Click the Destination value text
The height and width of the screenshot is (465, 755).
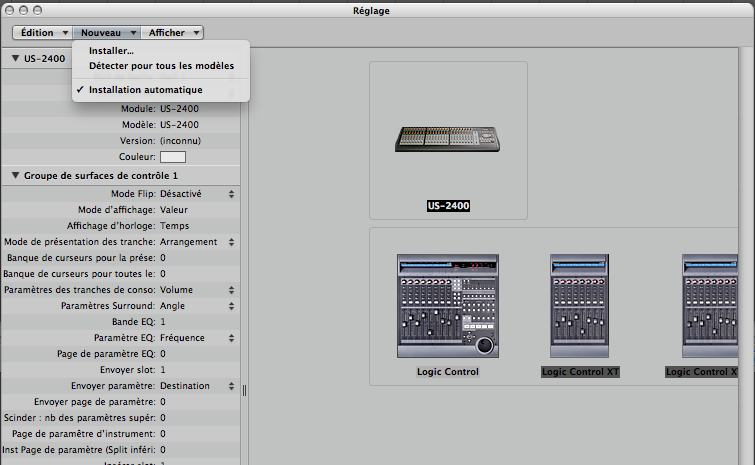click(x=184, y=386)
